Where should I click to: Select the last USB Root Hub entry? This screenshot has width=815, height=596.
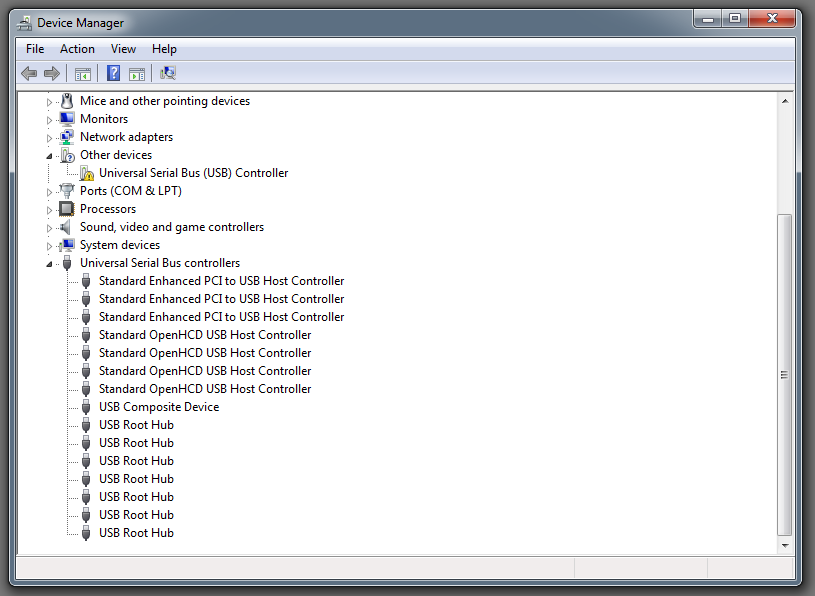pos(136,533)
